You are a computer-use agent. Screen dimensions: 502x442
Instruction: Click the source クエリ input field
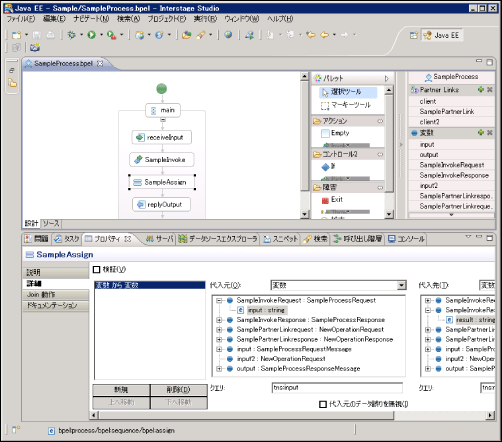pos(337,388)
